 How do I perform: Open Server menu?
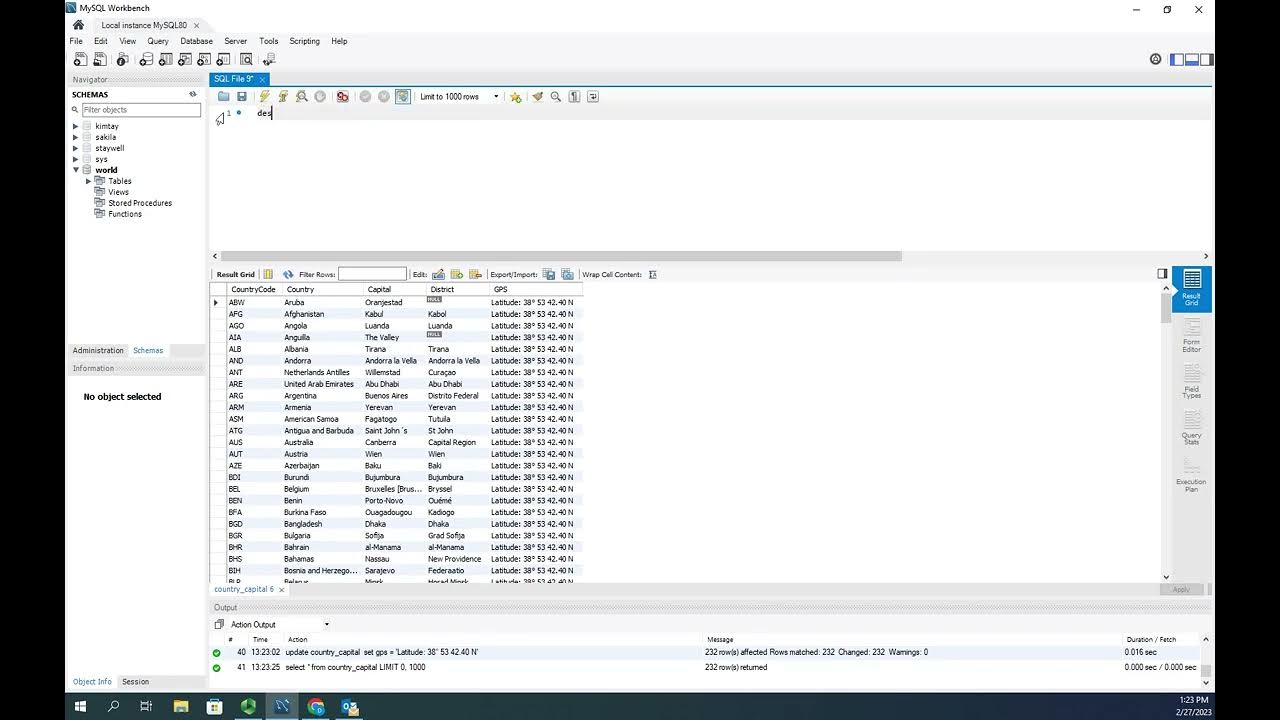[235, 41]
